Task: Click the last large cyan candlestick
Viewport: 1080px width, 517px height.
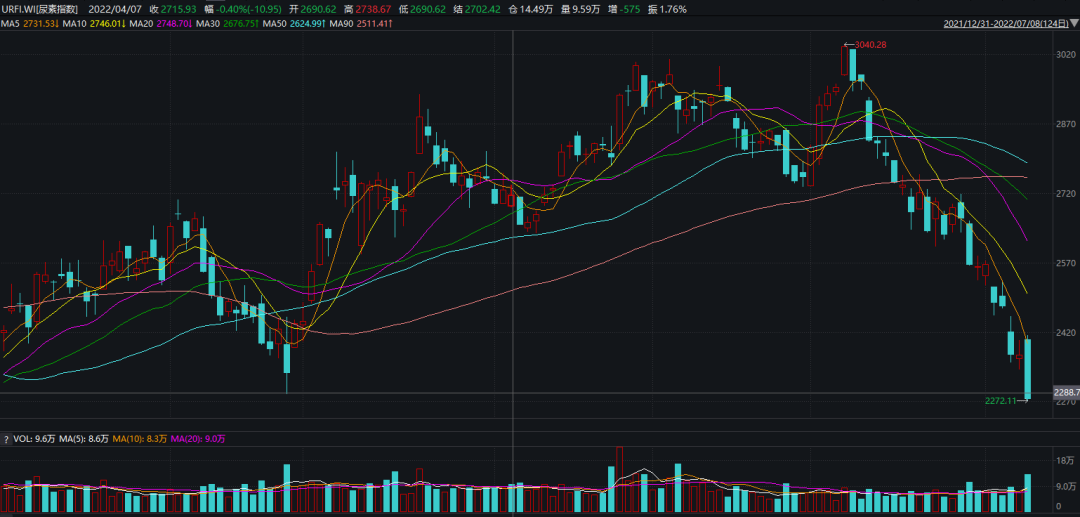Action: 1027,368
